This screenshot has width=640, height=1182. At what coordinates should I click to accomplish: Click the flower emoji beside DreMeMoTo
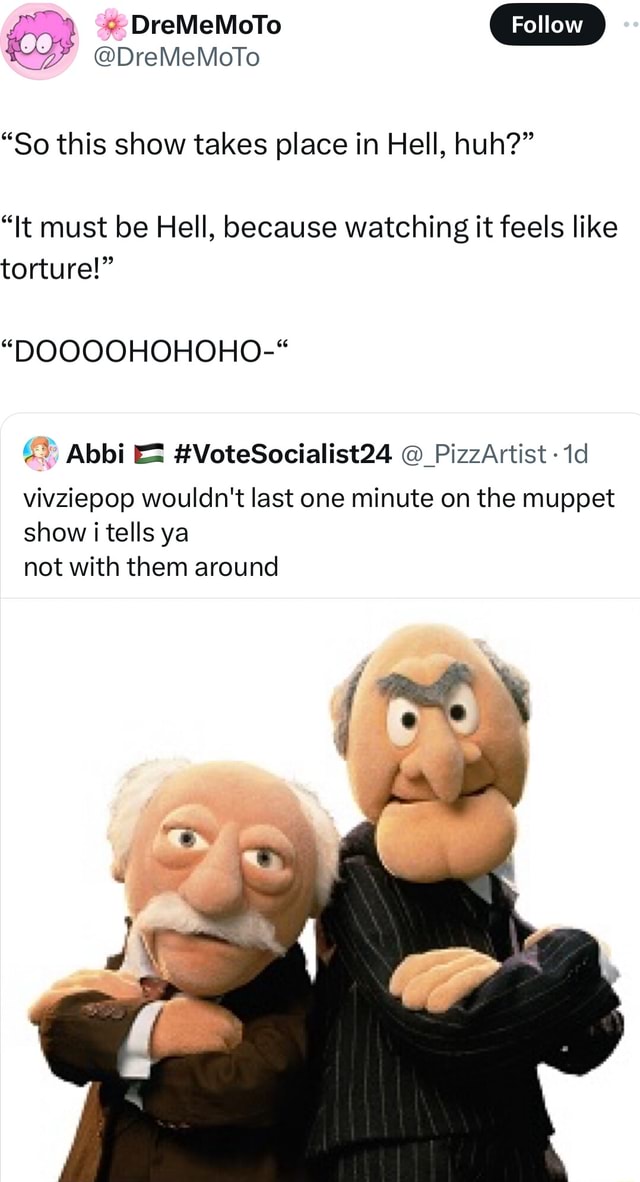coord(111,26)
